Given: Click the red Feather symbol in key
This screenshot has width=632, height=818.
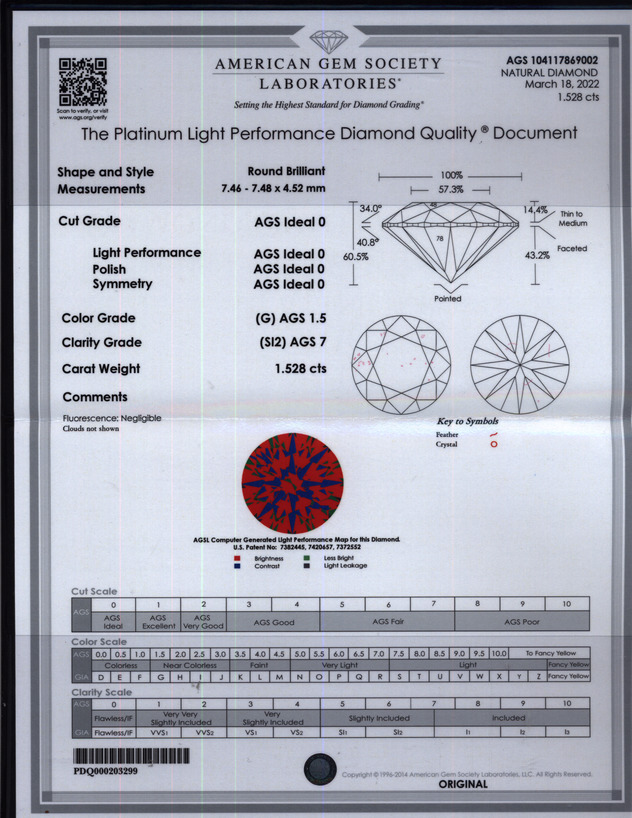Looking at the screenshot, I should pyautogui.click(x=492, y=435).
